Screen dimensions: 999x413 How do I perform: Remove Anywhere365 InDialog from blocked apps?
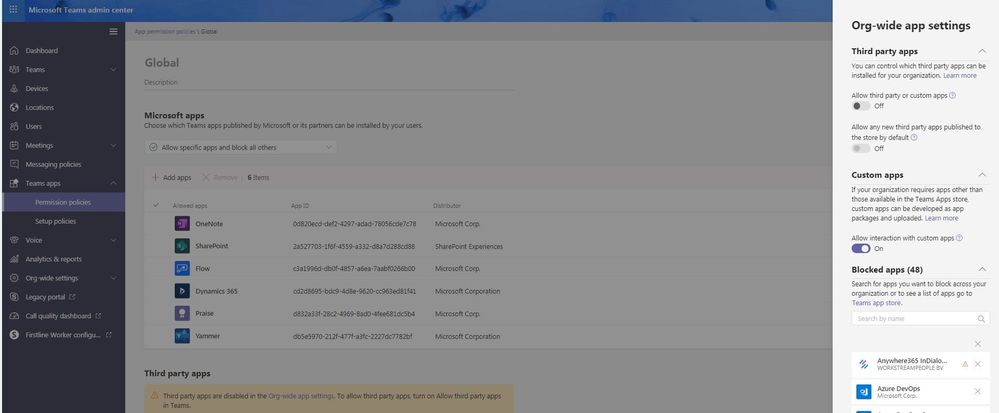(x=978, y=364)
